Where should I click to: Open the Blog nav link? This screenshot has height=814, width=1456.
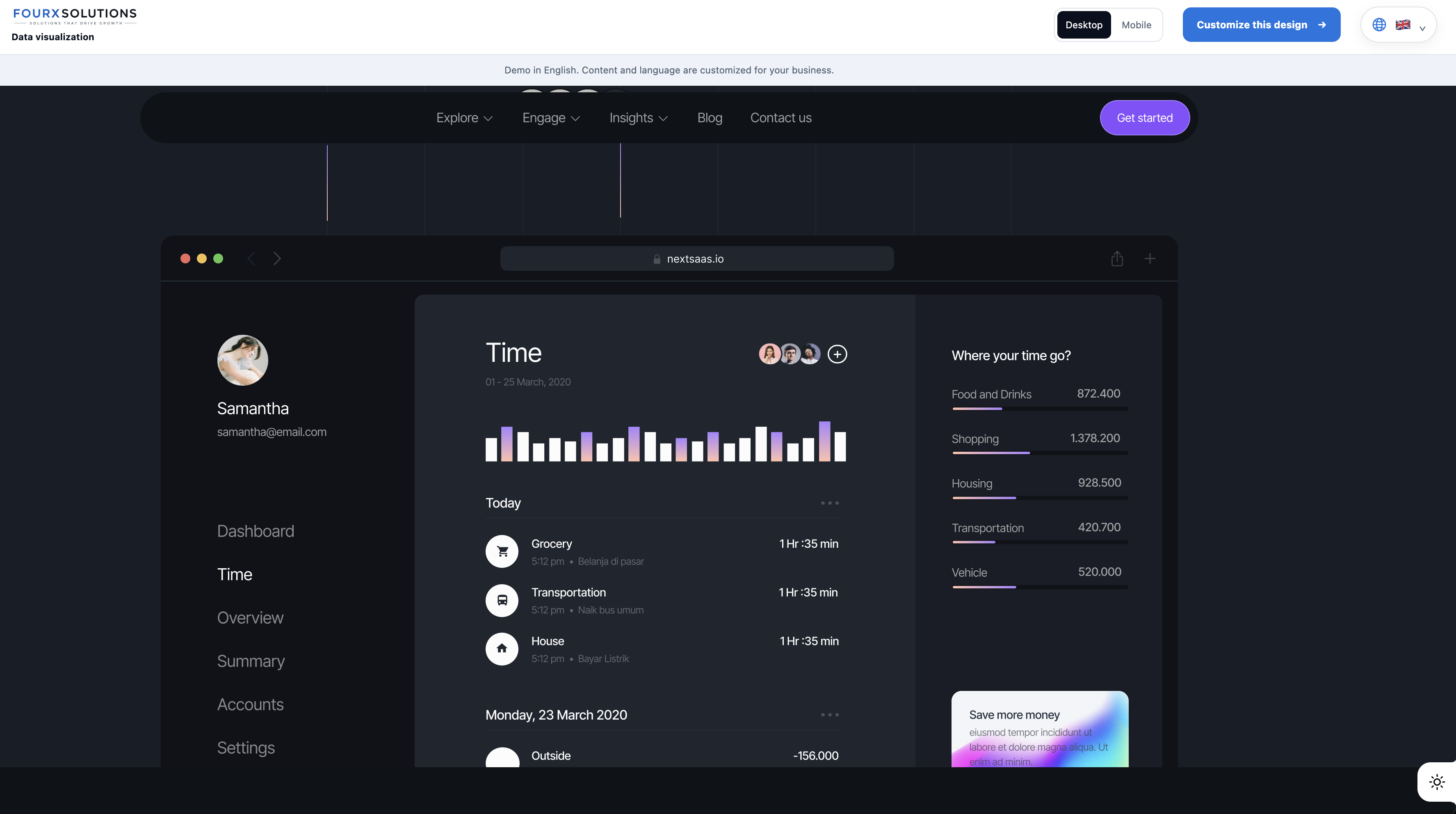[710, 118]
